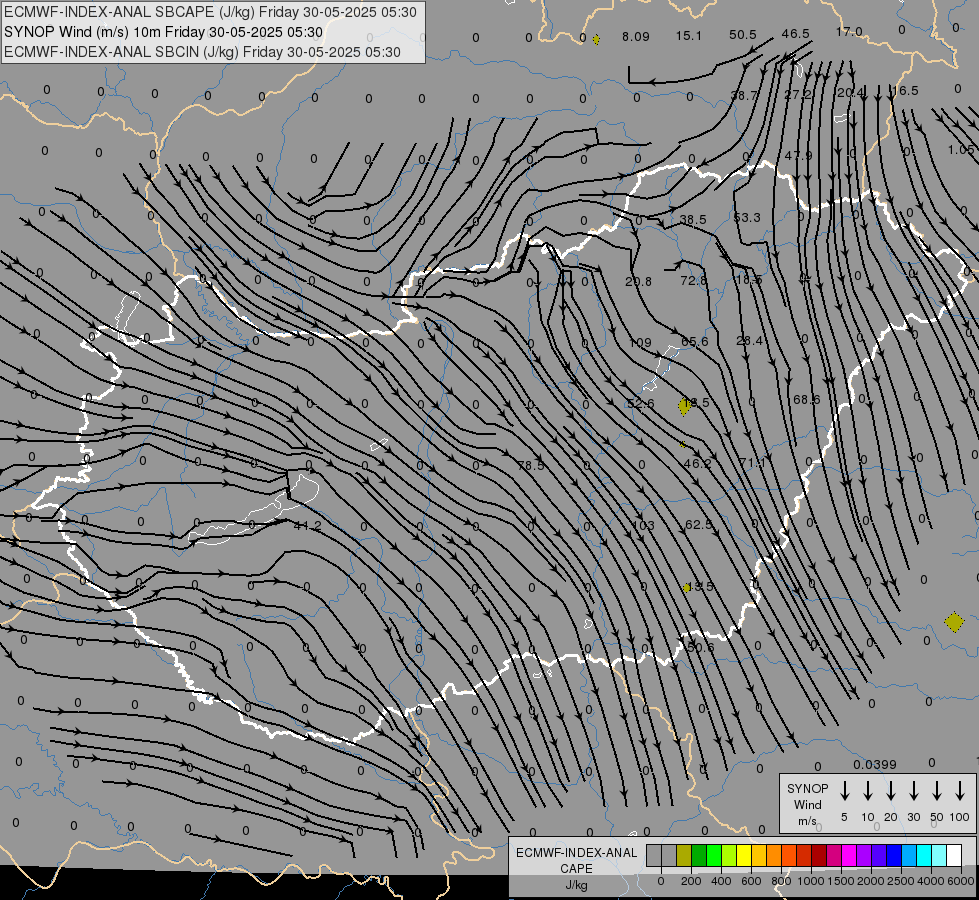Click the 53.3 CAPE value on the map

(x=747, y=217)
